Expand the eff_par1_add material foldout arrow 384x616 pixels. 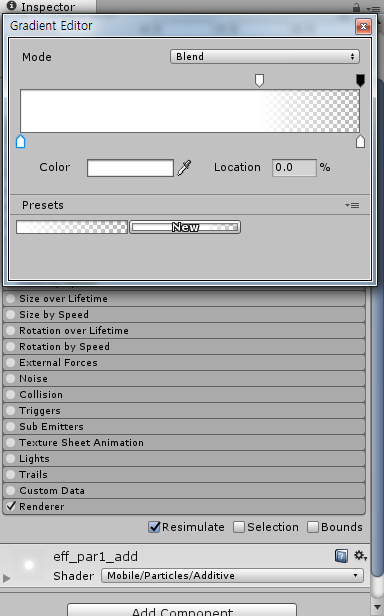pos(6,578)
